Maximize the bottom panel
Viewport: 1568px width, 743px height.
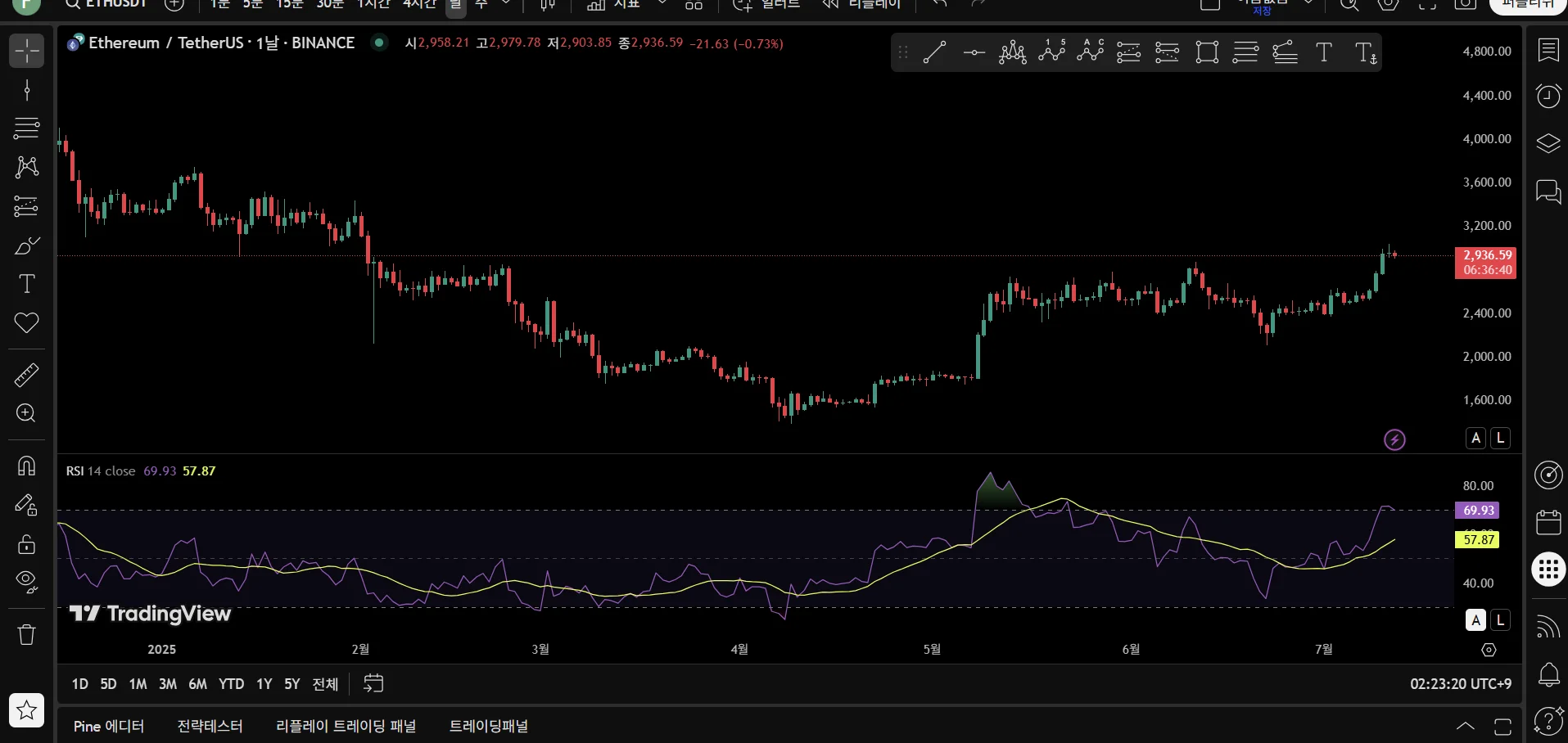[1502, 726]
